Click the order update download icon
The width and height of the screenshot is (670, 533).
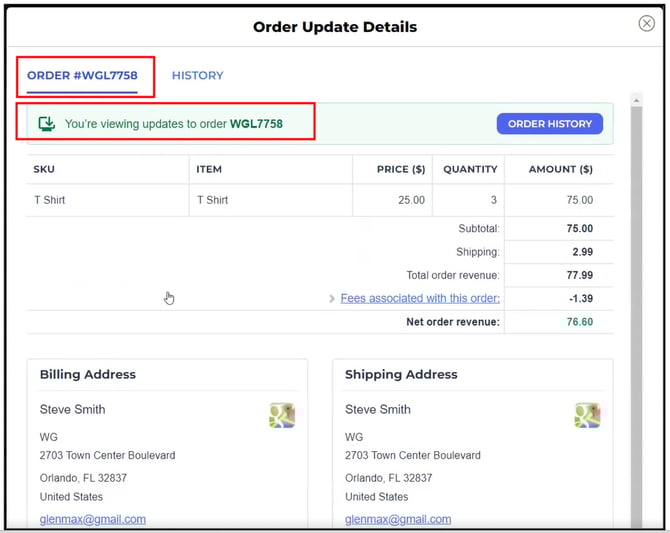click(47, 124)
